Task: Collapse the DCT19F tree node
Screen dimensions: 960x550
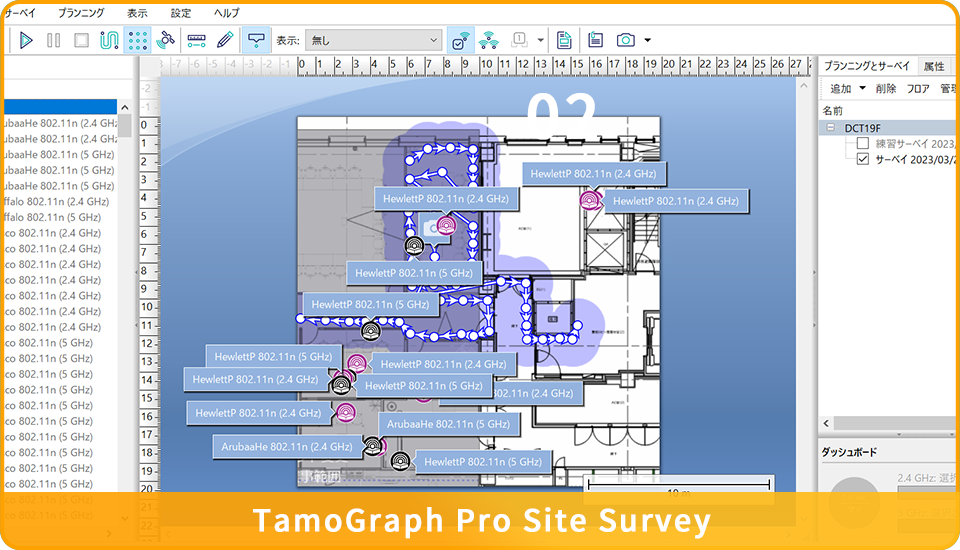Action: point(830,128)
